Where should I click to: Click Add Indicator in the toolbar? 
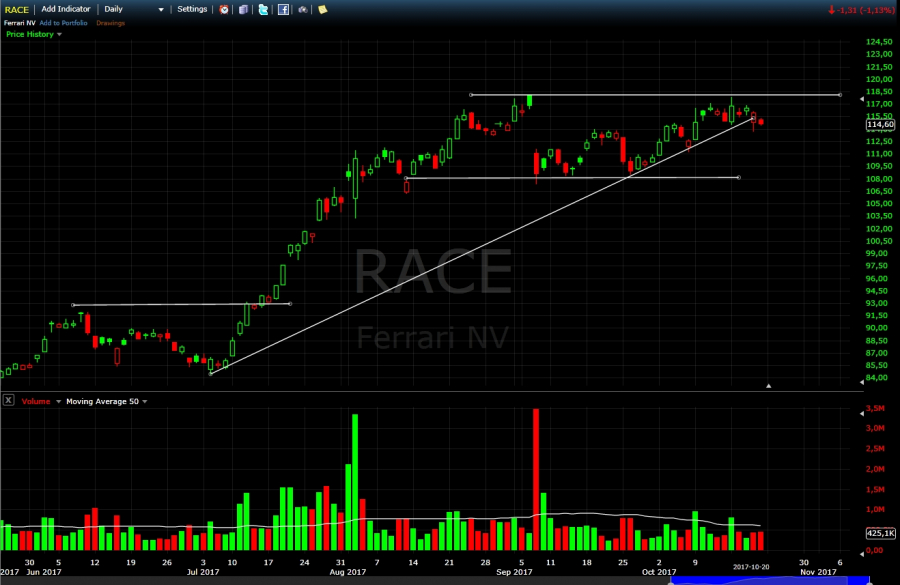point(68,9)
